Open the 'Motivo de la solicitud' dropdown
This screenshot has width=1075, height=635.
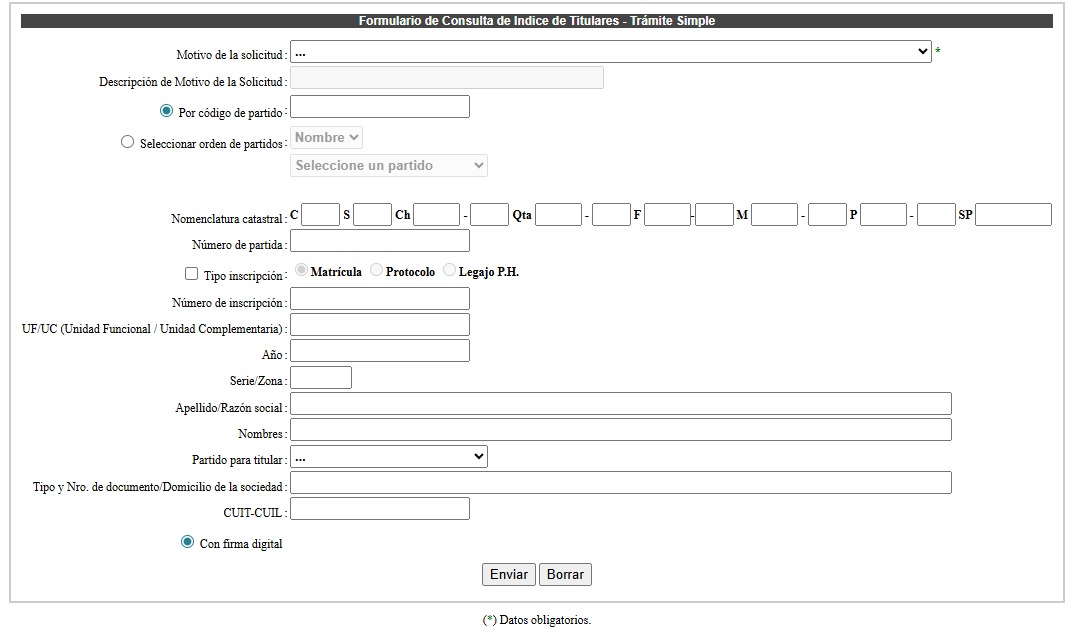pyautogui.click(x=610, y=52)
